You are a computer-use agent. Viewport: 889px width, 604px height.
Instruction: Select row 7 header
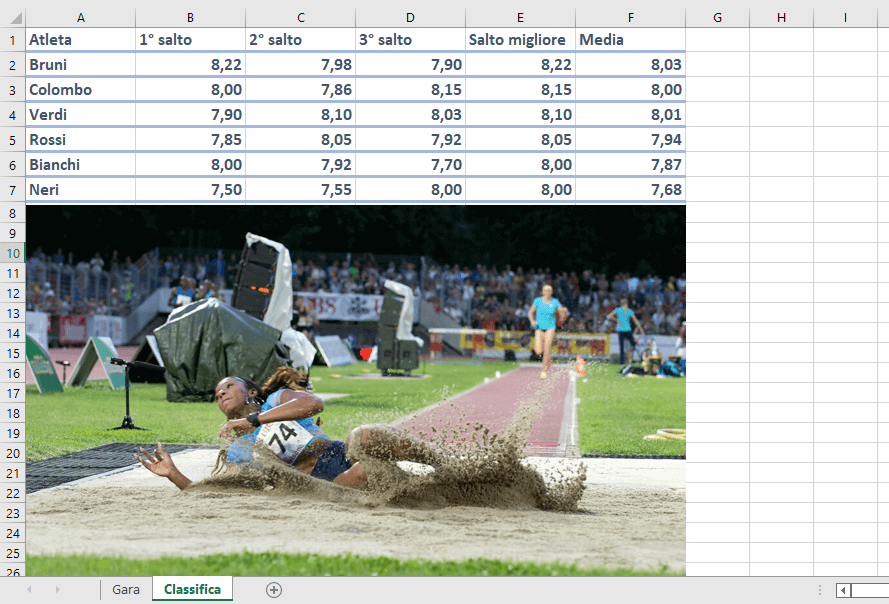pos(12,190)
